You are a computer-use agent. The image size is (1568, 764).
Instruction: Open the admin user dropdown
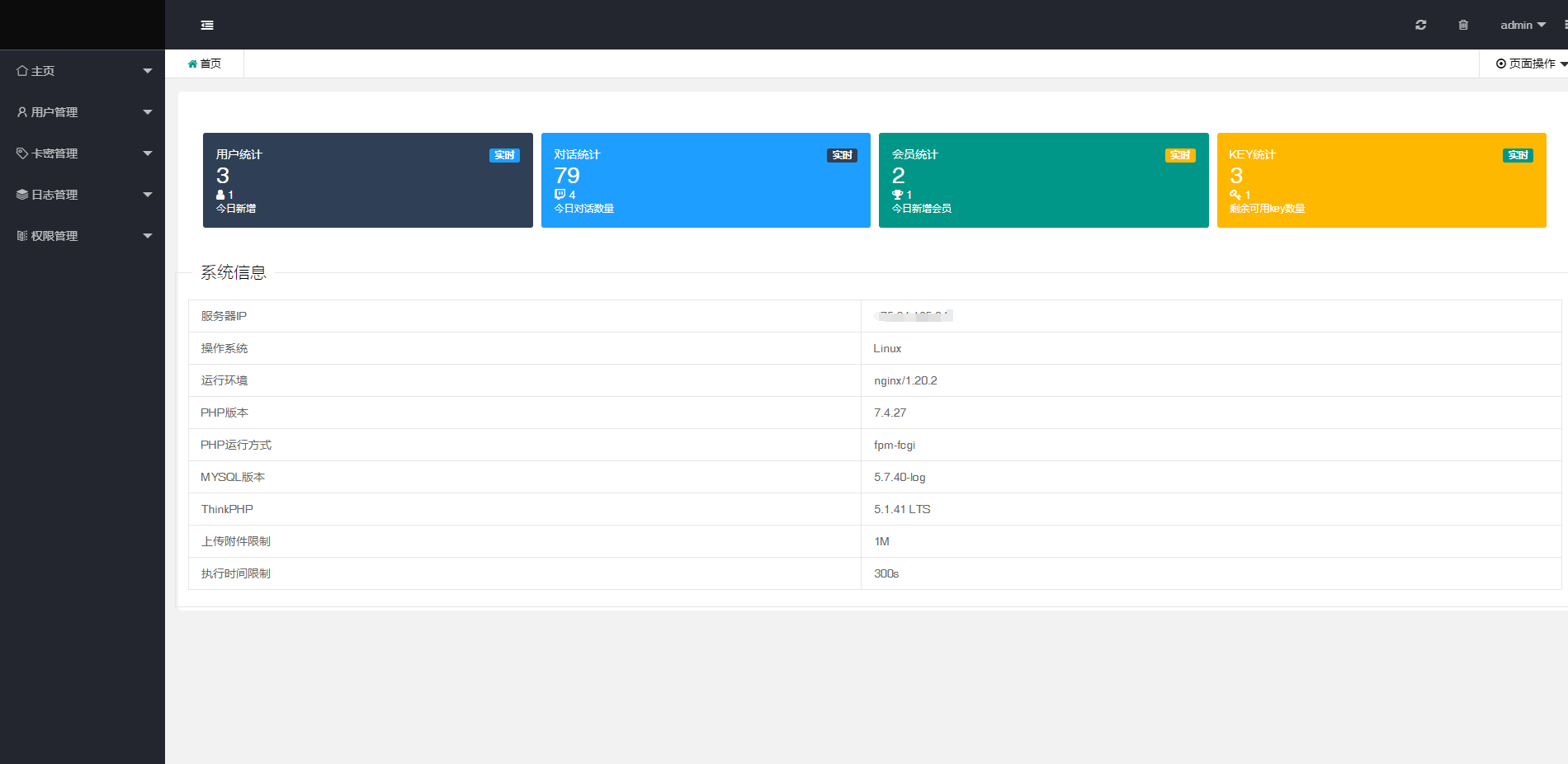click(1522, 26)
